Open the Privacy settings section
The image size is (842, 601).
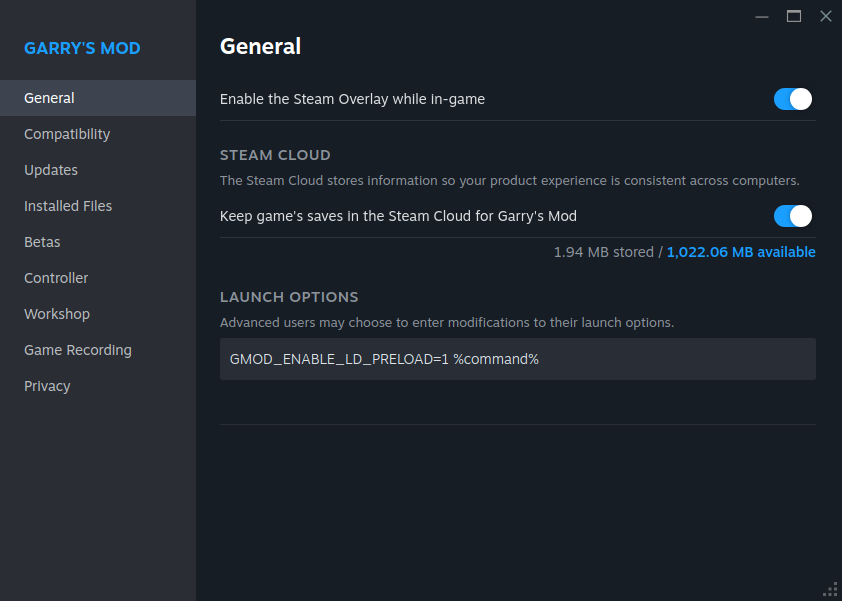click(47, 385)
